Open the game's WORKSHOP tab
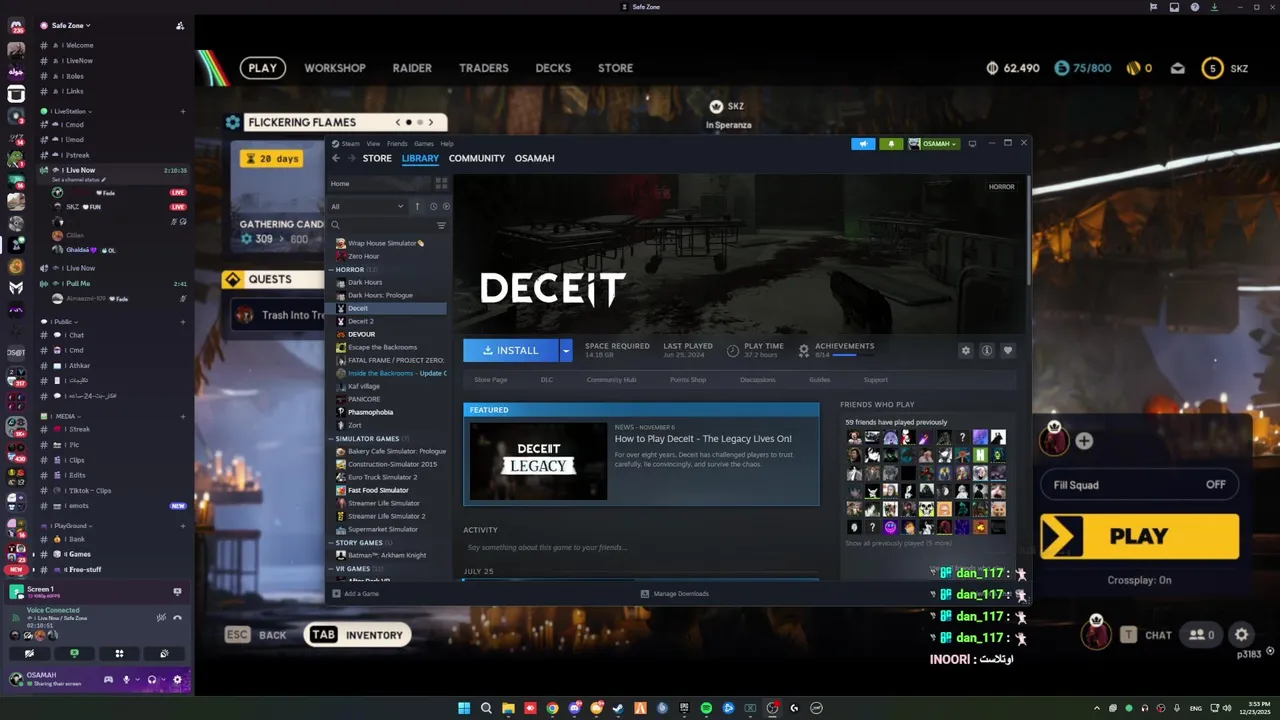Screen dimensions: 1280x720 (x=335, y=68)
